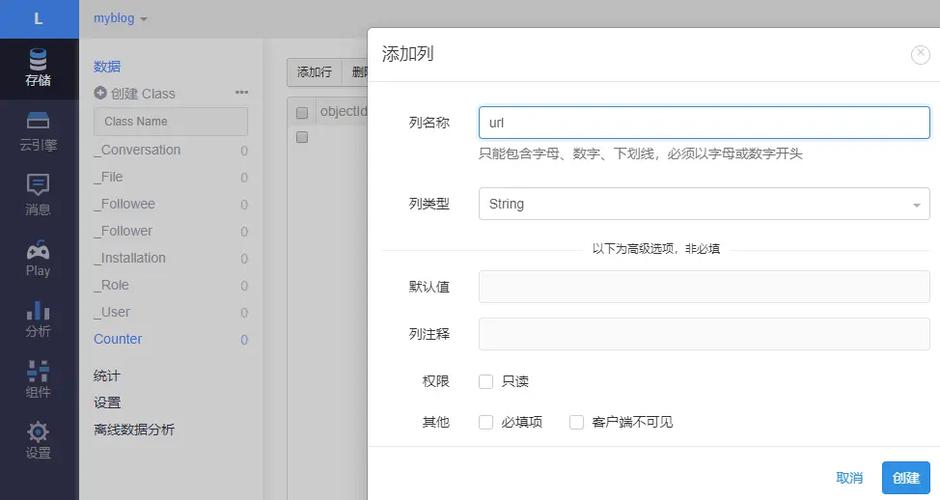Open the Play gamepad section
940x500 pixels.
coord(38,259)
